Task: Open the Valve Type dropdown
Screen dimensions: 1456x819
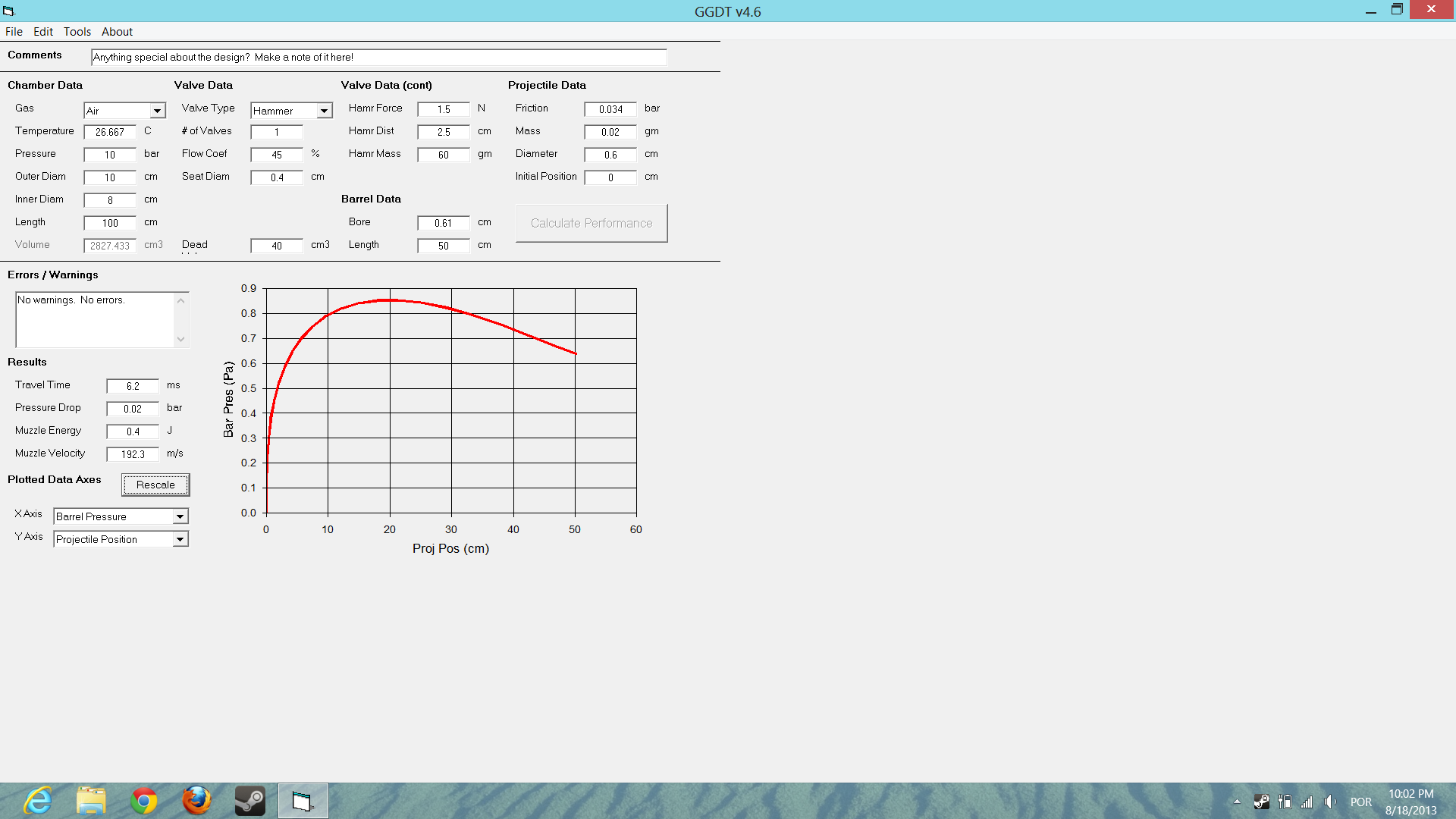Action: 324,111
